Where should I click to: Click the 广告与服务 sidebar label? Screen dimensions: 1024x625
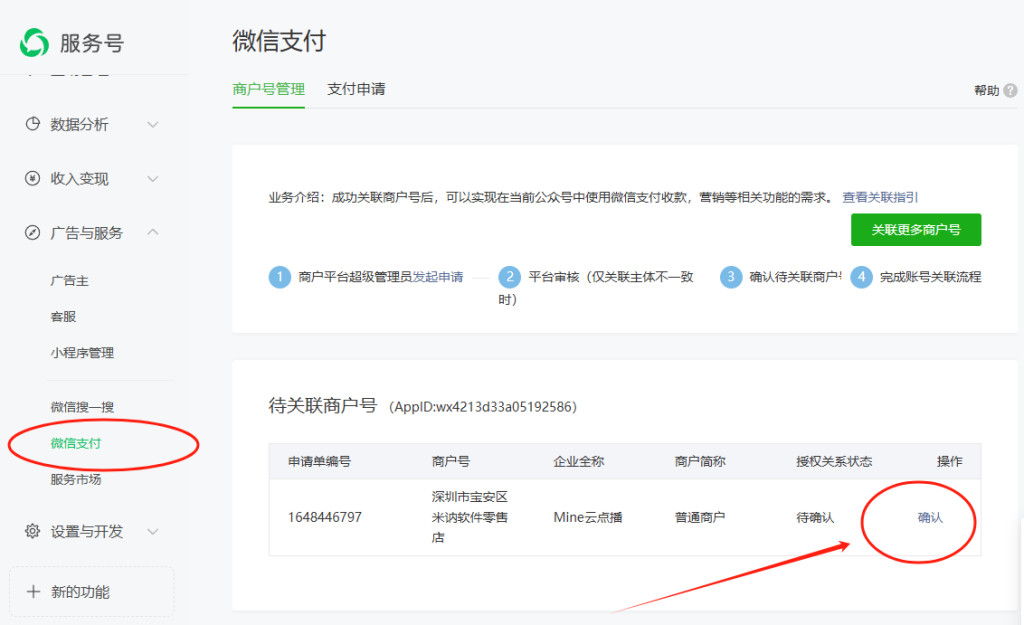pyautogui.click(x=87, y=232)
